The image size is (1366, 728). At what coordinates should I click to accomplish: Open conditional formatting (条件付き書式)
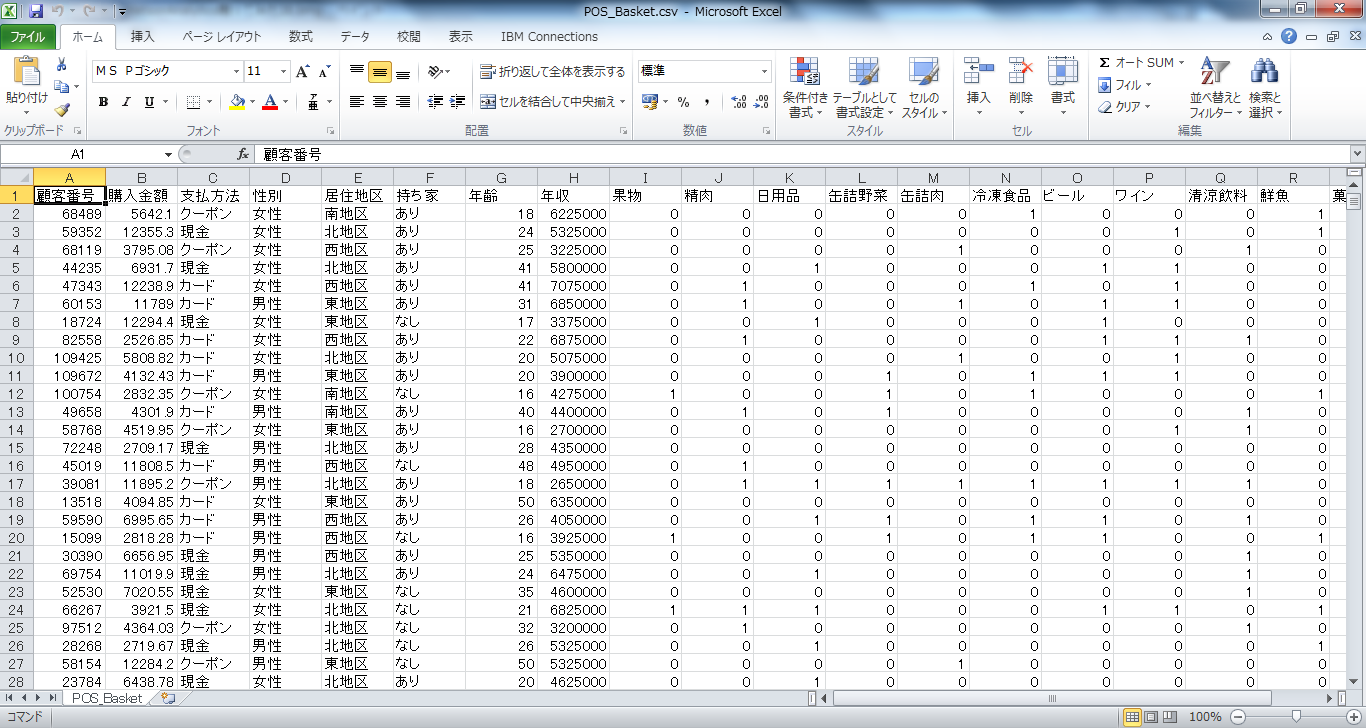(x=805, y=87)
